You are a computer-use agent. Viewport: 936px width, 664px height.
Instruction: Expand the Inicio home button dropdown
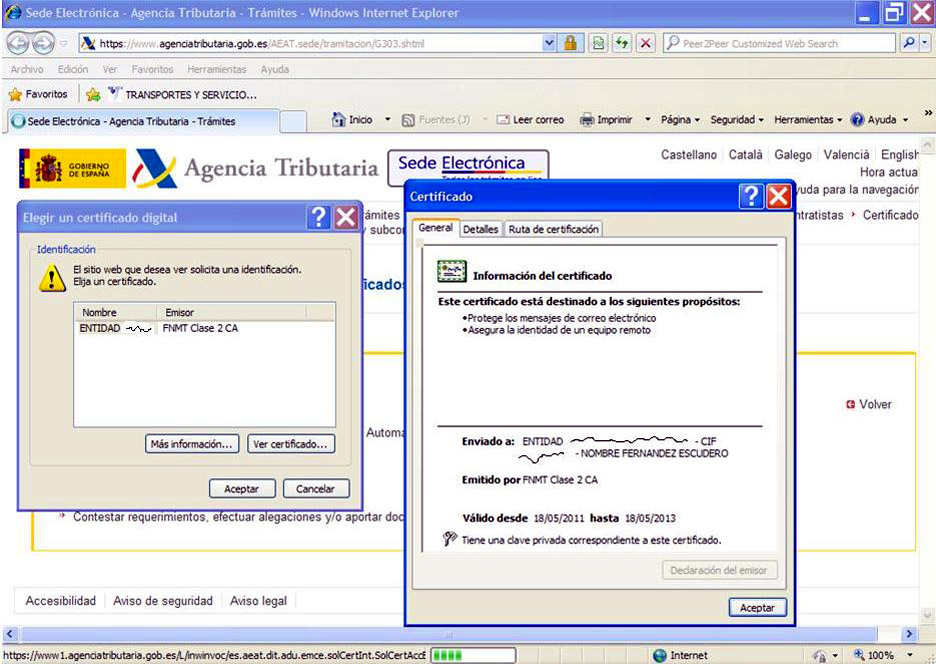coord(387,119)
